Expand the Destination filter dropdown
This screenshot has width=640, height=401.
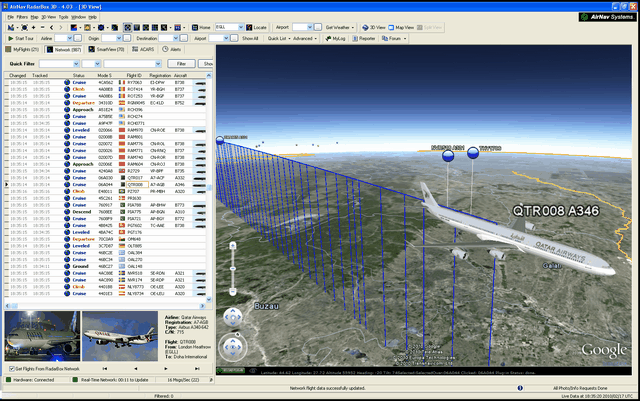point(176,38)
